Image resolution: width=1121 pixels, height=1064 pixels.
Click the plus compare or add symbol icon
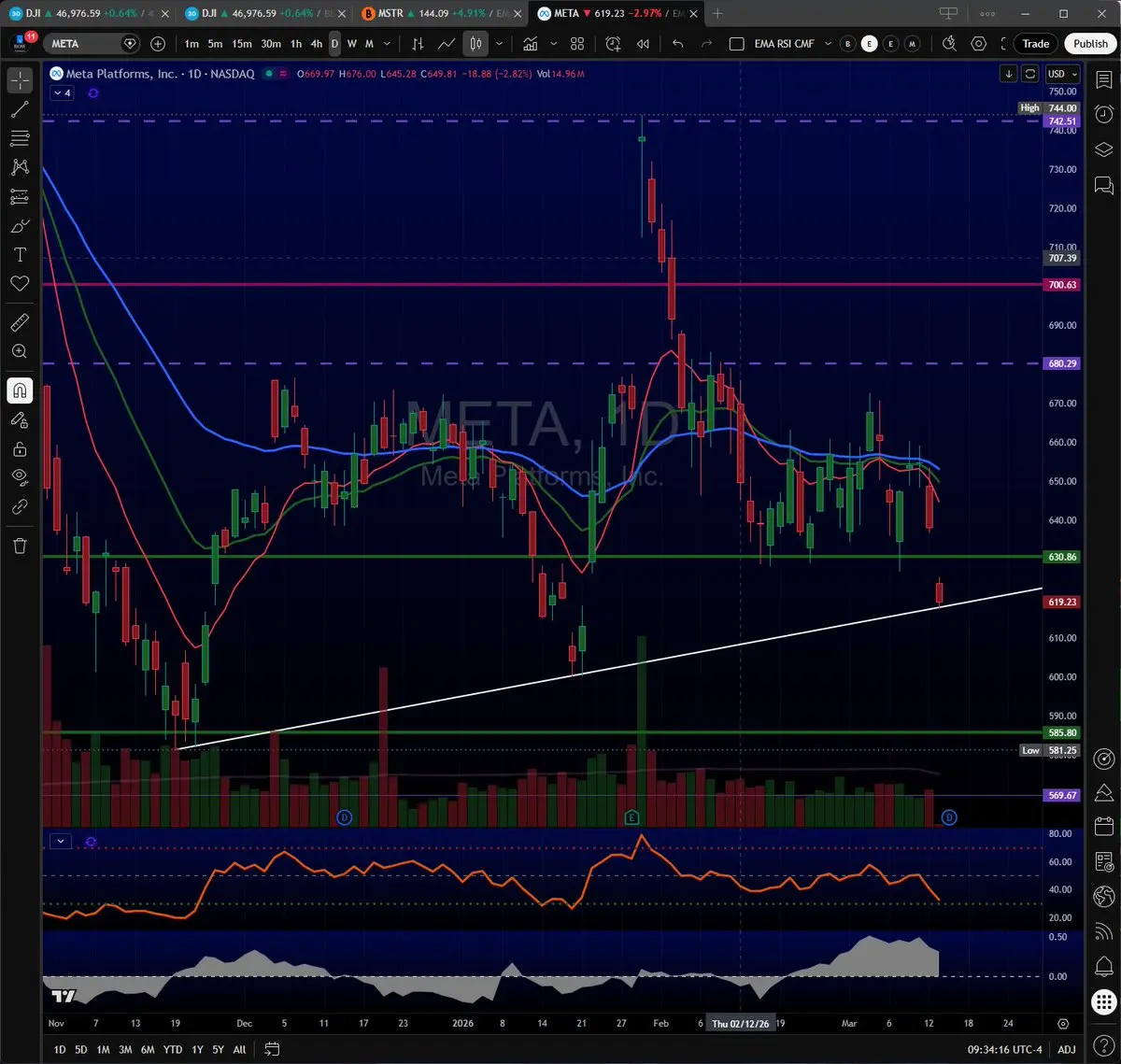pos(158,44)
